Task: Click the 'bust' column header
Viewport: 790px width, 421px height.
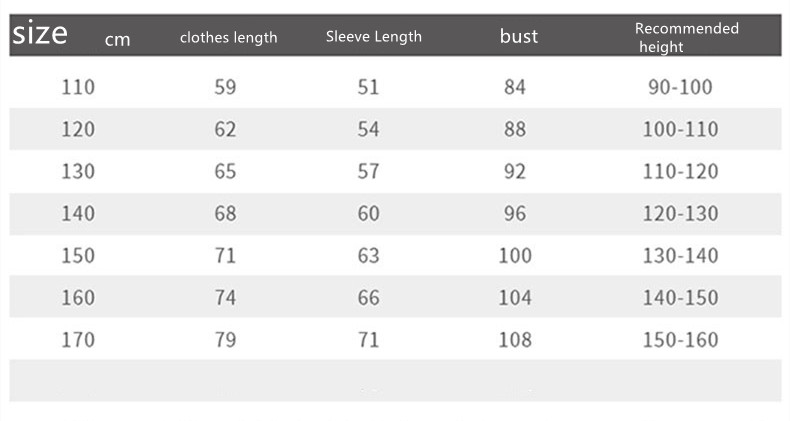Action: [x=518, y=37]
